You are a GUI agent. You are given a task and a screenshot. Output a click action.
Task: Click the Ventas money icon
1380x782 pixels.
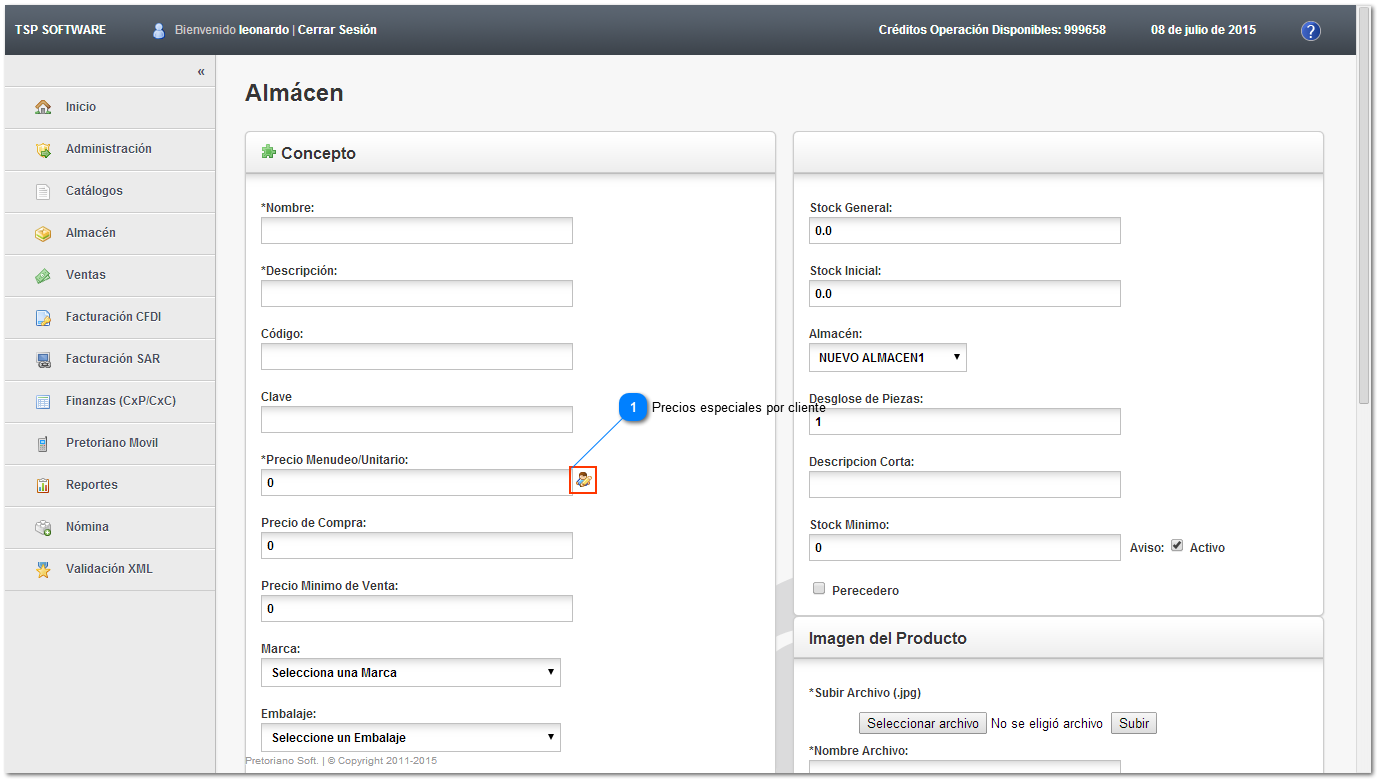point(43,275)
